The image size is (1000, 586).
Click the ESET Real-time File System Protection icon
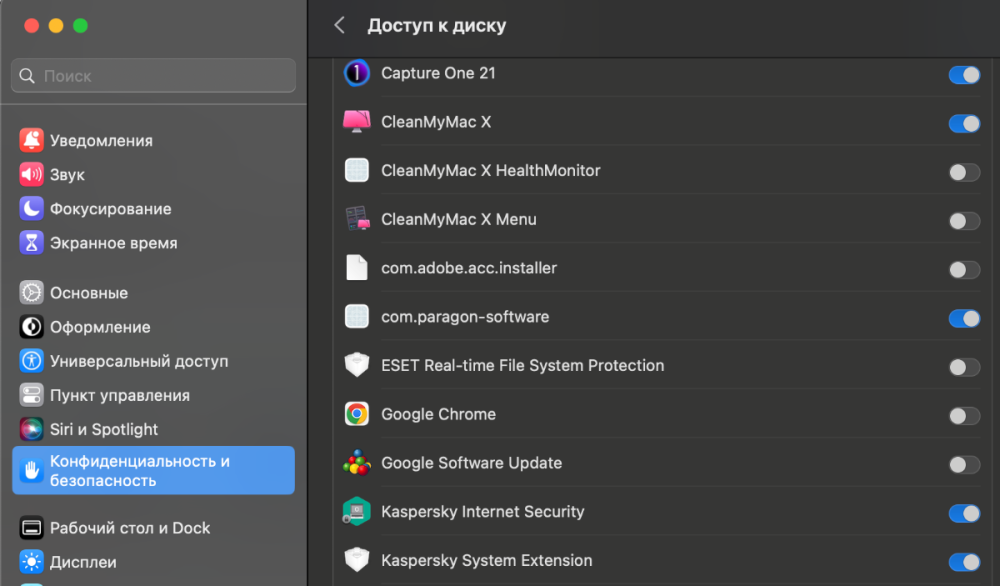(x=357, y=366)
